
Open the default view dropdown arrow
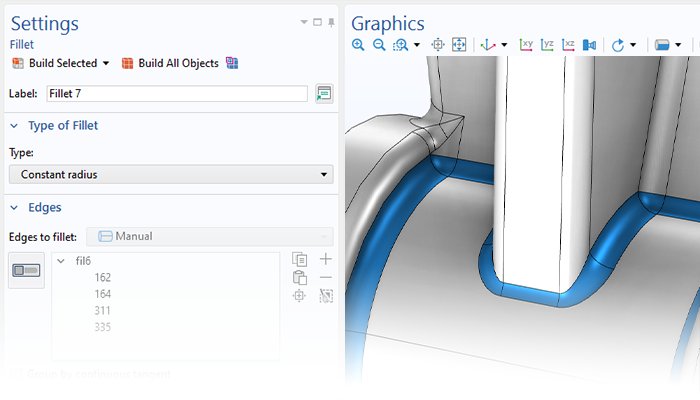(504, 45)
